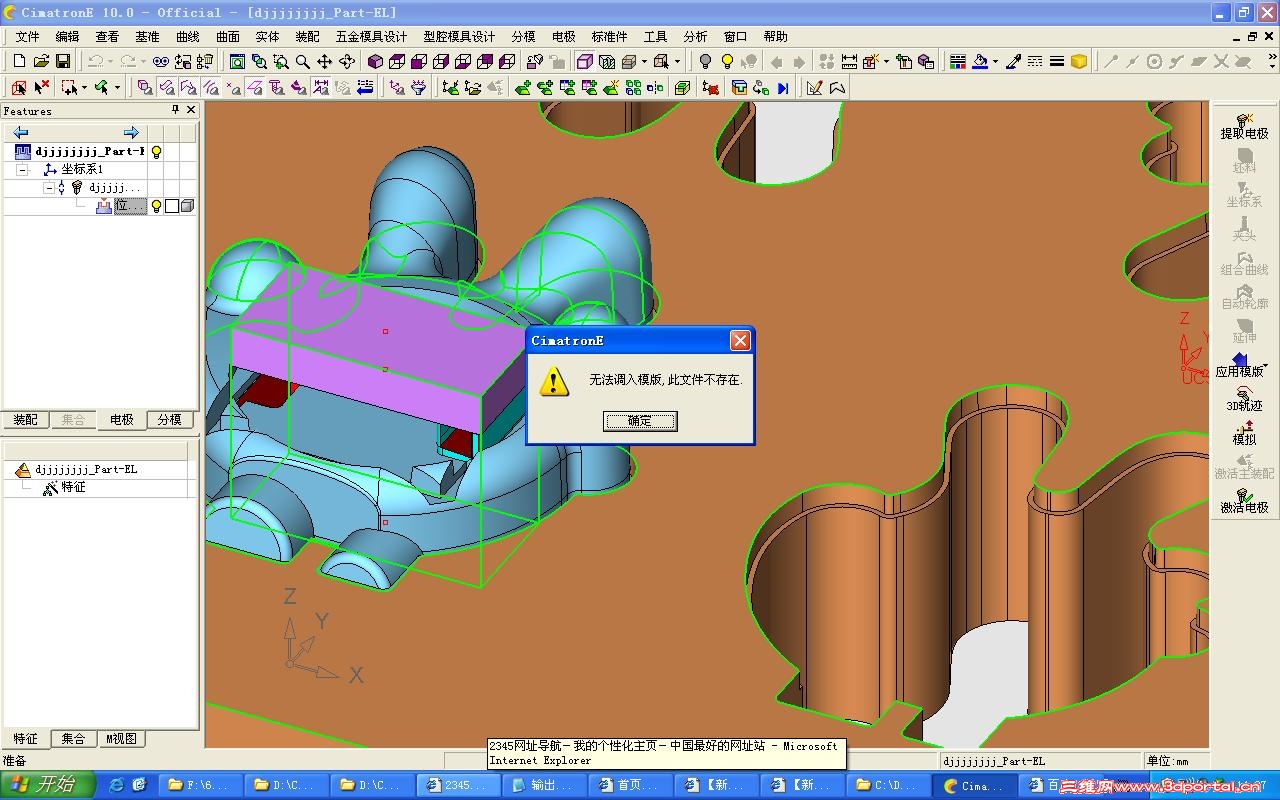The height and width of the screenshot is (800, 1280).
Task: Switch to the M视图 tab
Action: tap(121, 739)
